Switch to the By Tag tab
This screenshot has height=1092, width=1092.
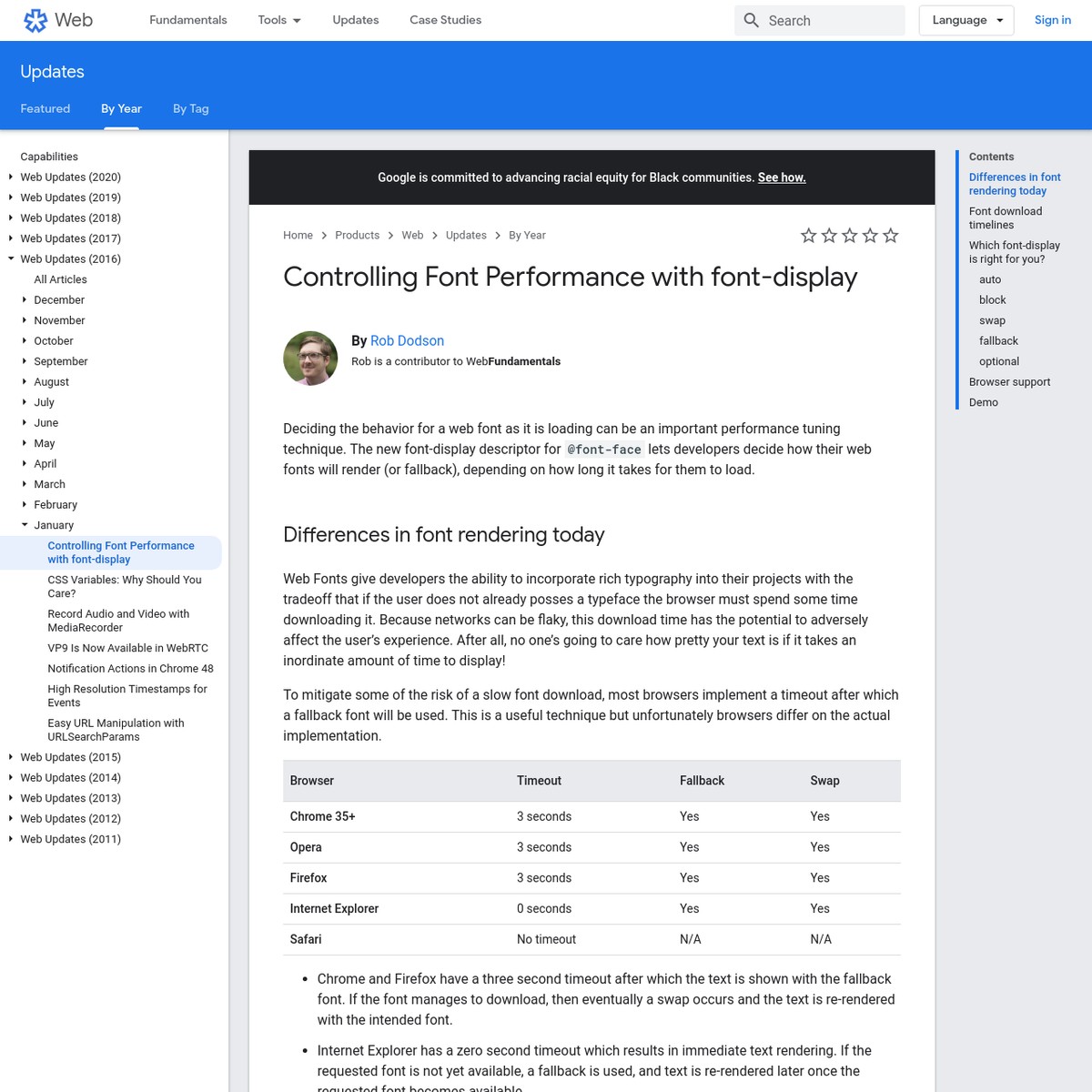tap(190, 108)
